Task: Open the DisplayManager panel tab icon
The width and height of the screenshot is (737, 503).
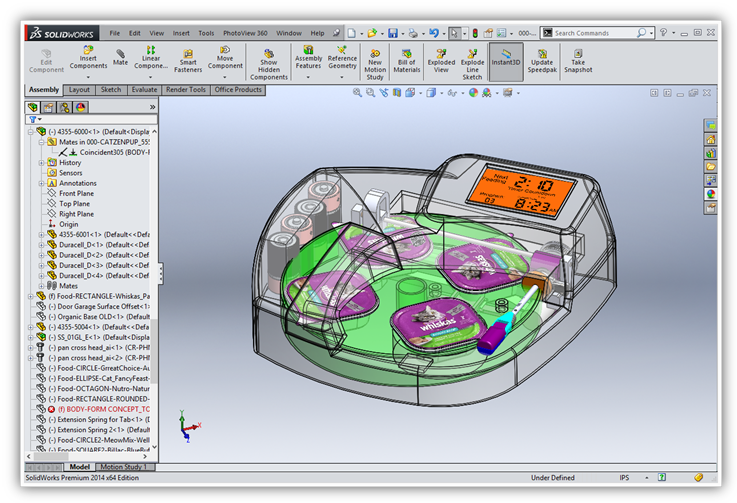Action: (82, 107)
